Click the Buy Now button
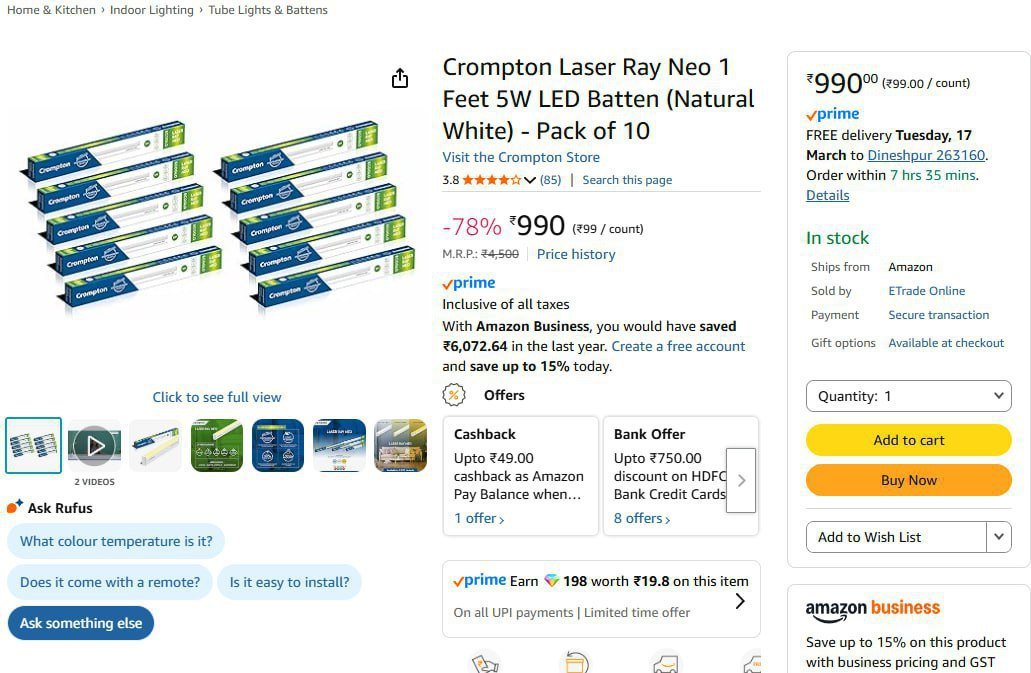 point(908,480)
